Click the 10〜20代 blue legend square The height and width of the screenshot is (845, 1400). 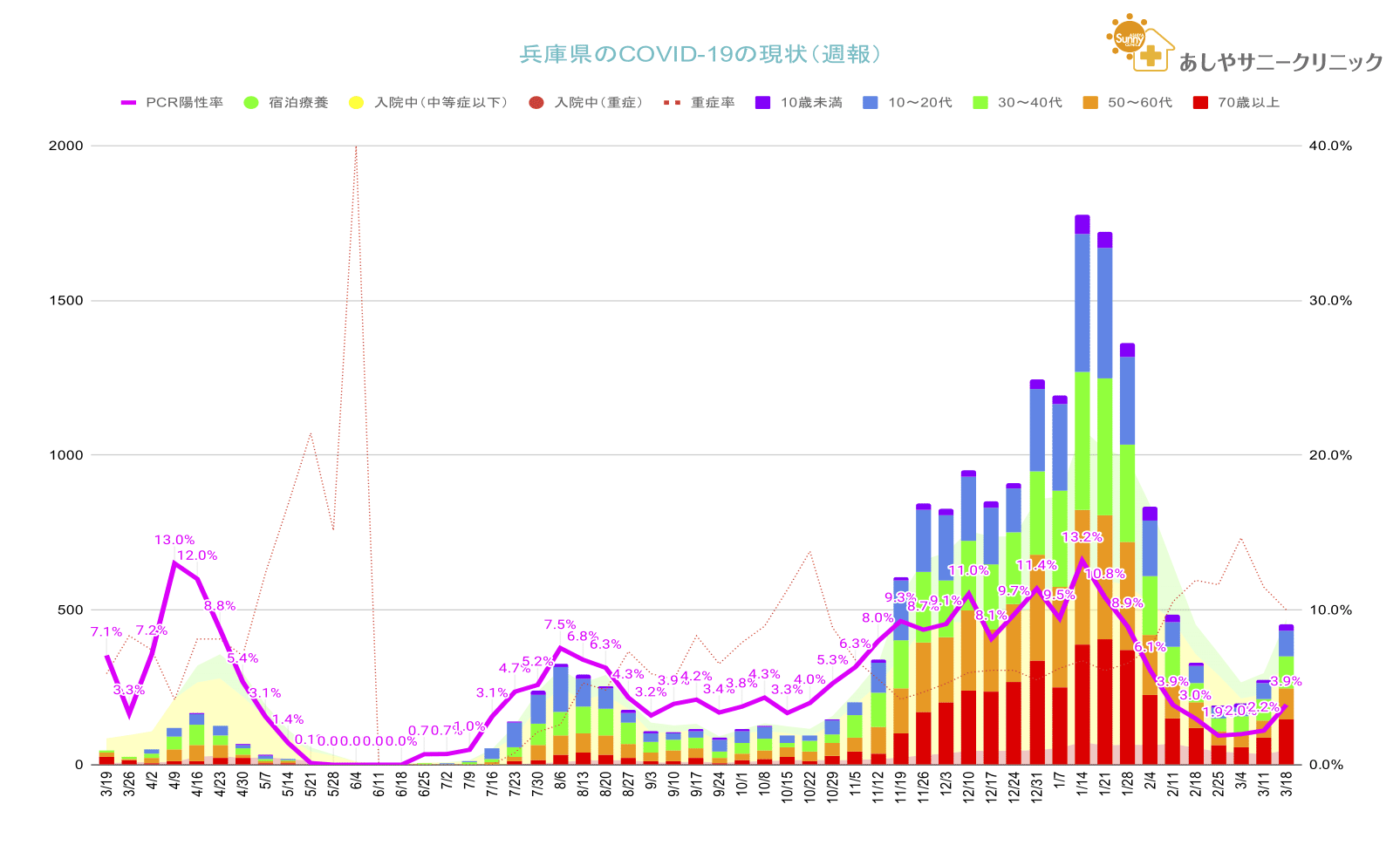(x=870, y=103)
